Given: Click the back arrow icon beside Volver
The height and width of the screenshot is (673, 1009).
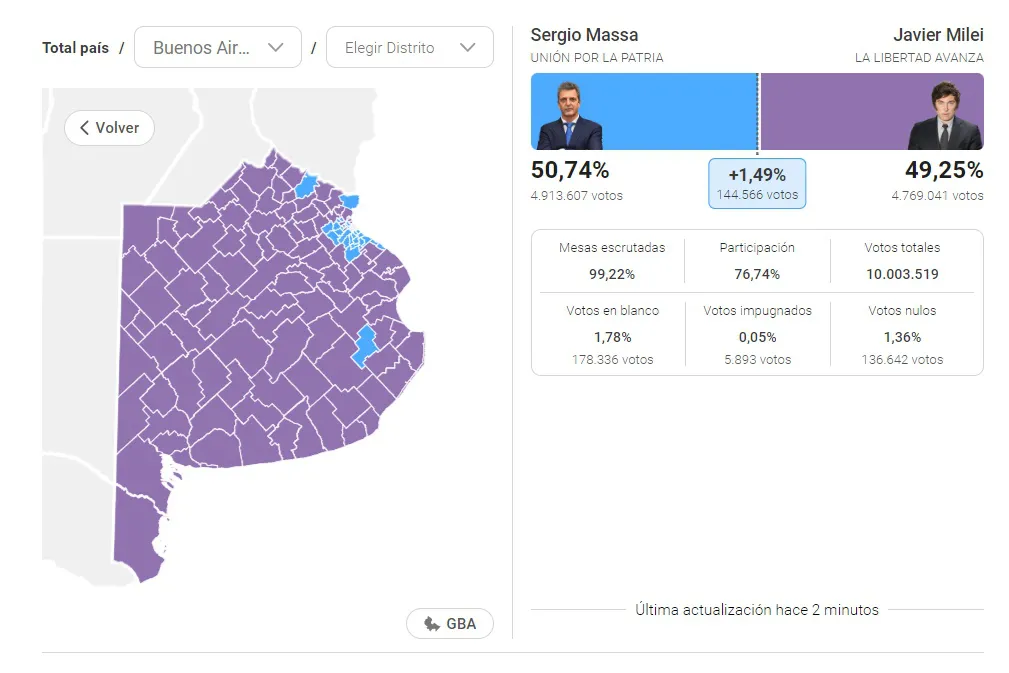Looking at the screenshot, I should (x=85, y=128).
